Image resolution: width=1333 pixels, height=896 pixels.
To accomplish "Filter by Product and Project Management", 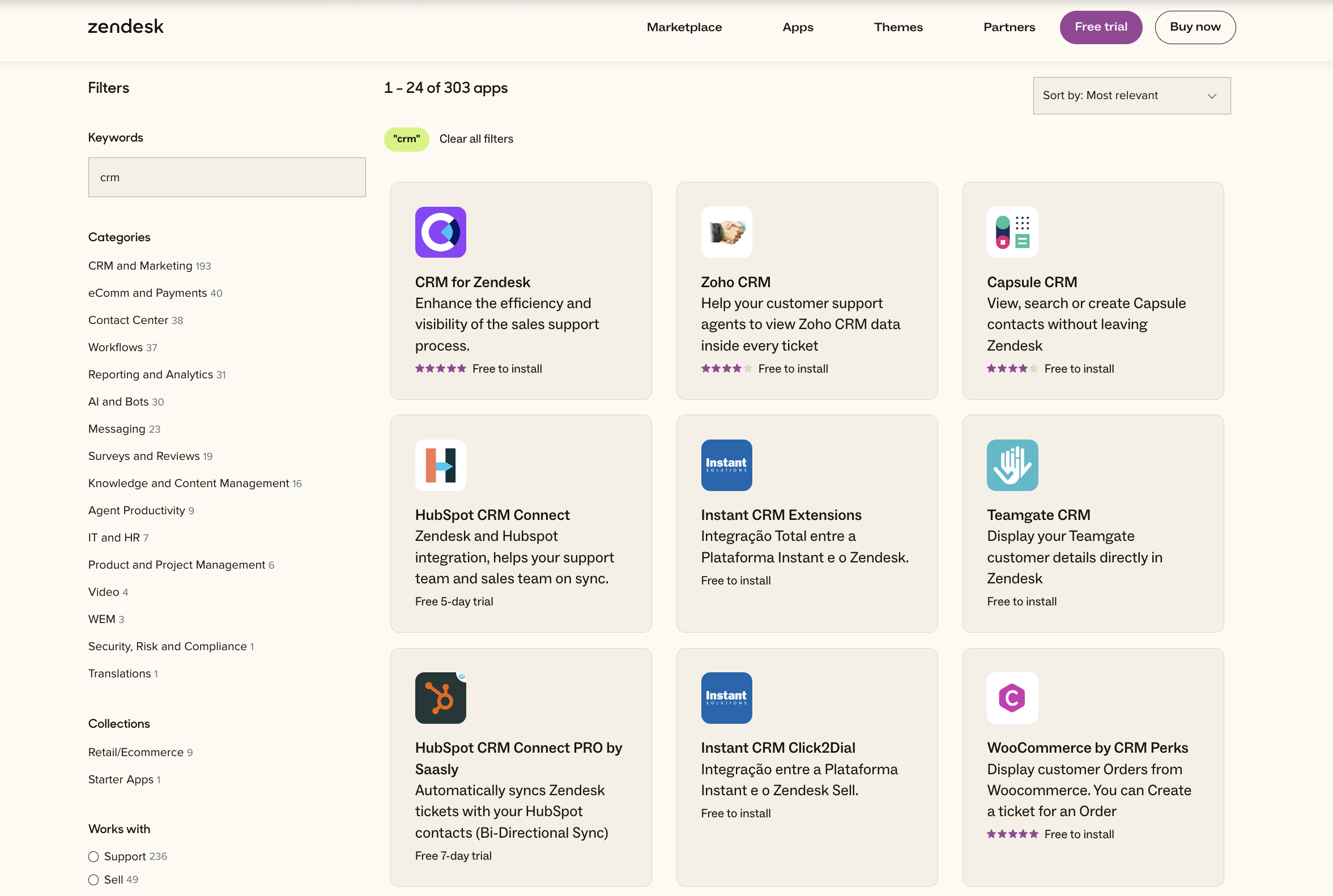I will 181,565.
